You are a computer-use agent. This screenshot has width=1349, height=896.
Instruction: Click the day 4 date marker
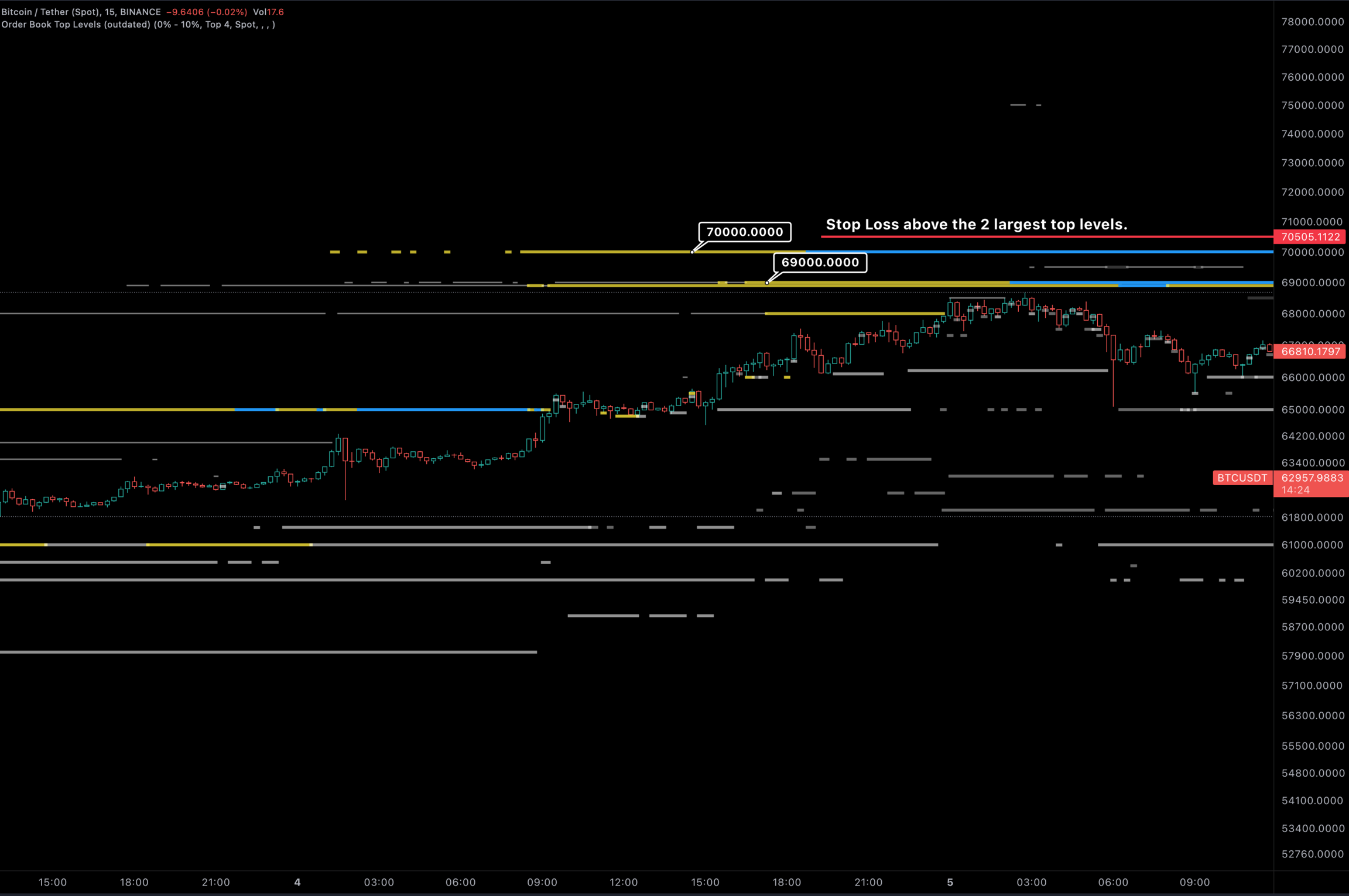click(297, 883)
